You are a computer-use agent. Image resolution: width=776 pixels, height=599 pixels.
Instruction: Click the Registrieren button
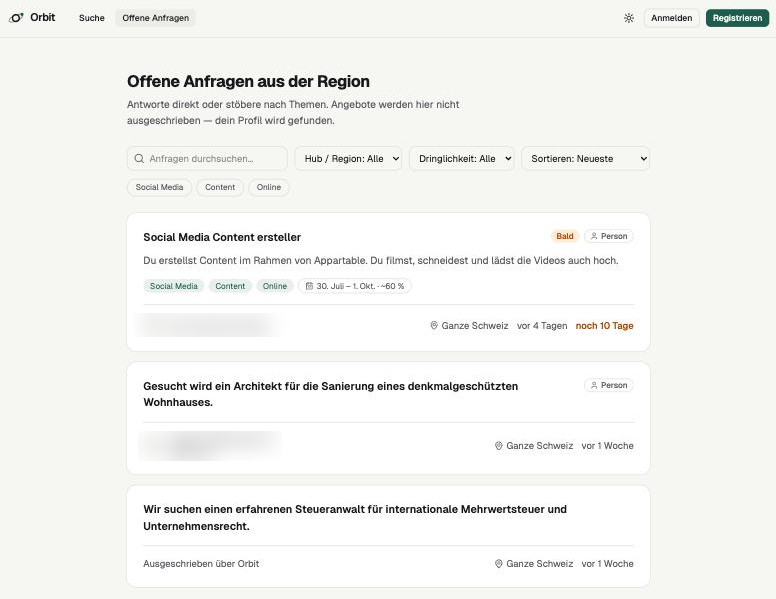(x=737, y=18)
